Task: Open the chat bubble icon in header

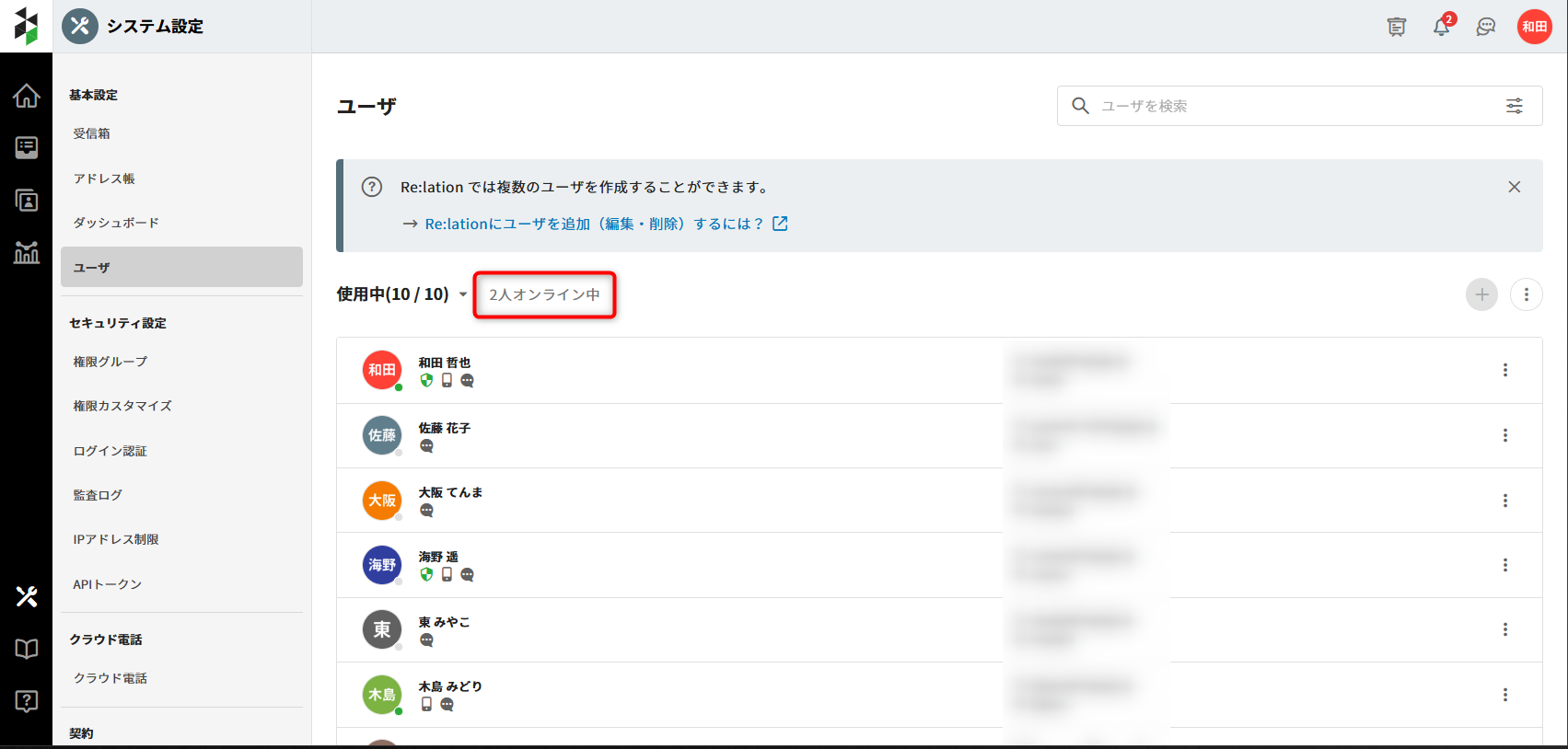Action: [1485, 27]
